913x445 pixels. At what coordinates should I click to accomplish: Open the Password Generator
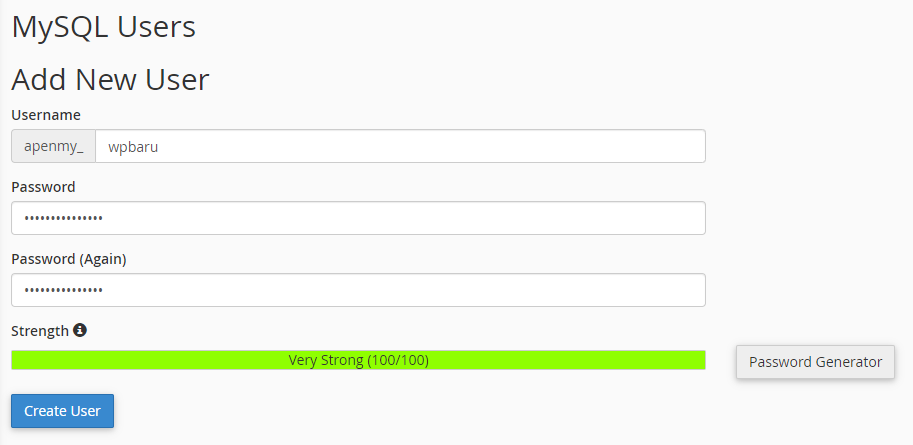(x=815, y=362)
